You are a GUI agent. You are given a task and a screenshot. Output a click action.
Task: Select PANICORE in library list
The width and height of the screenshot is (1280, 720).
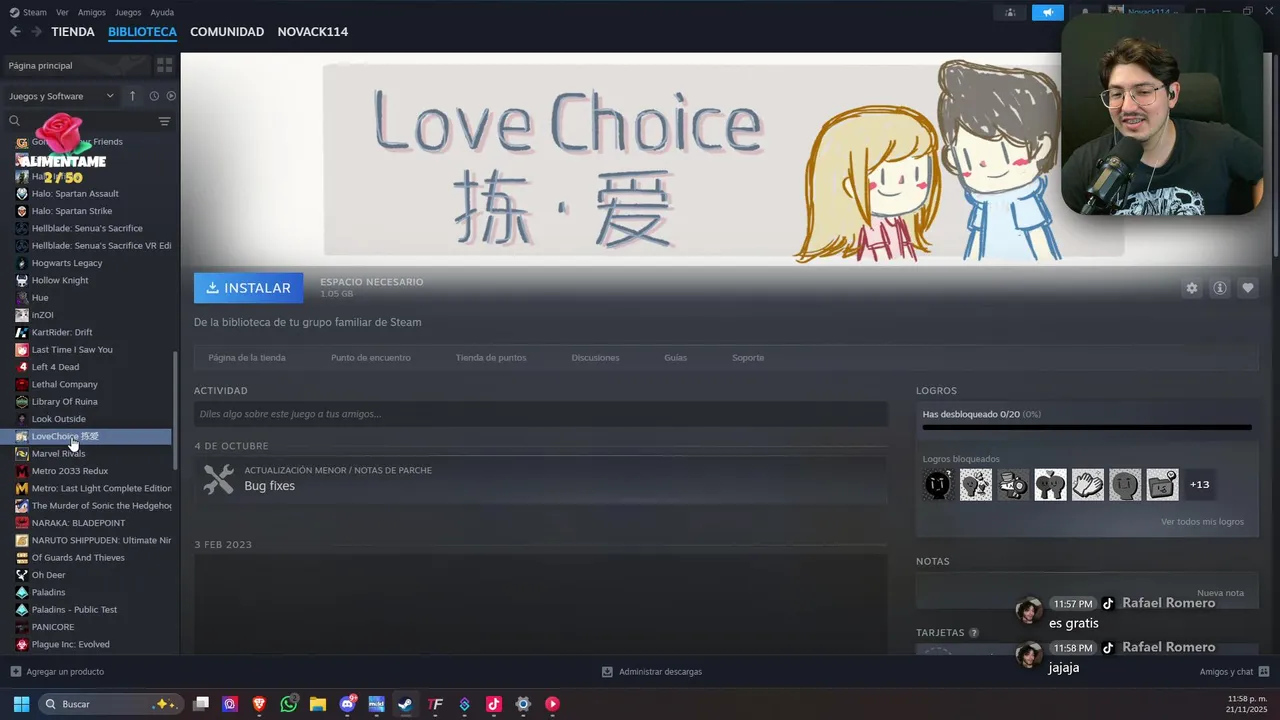tap(53, 627)
